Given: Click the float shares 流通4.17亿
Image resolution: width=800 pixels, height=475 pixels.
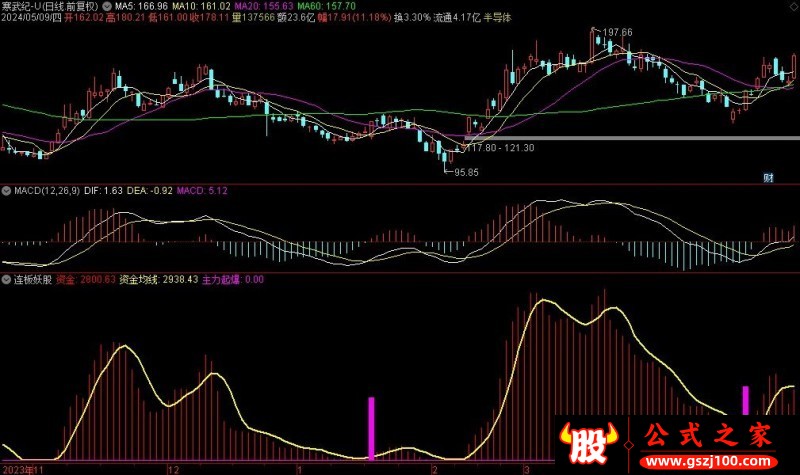Looking at the screenshot, I should point(457,17).
